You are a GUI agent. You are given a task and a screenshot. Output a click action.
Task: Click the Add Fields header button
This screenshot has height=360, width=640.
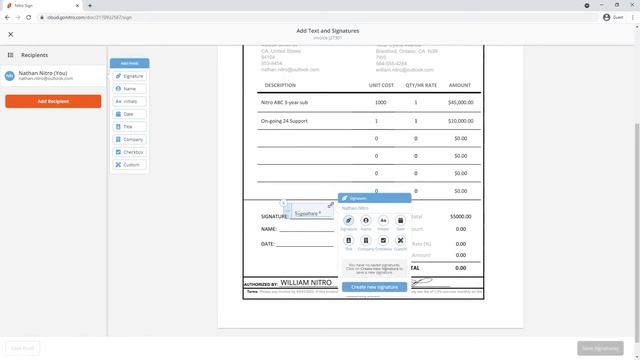pos(129,63)
